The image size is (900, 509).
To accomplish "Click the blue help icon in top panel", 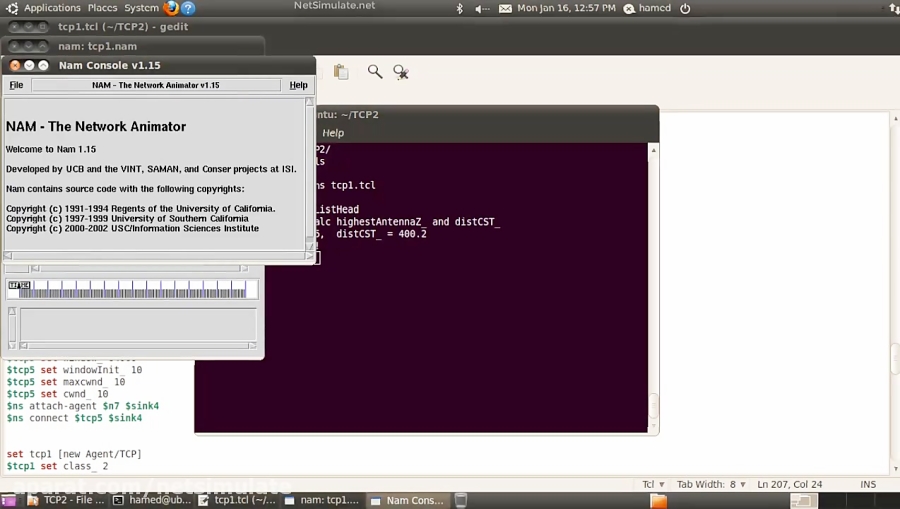I will 188,8.
